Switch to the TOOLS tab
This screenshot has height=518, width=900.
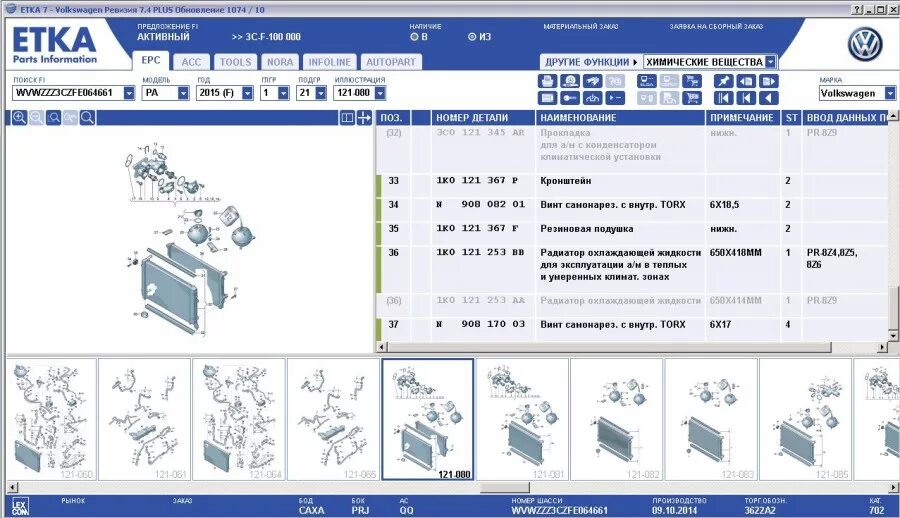pos(235,62)
